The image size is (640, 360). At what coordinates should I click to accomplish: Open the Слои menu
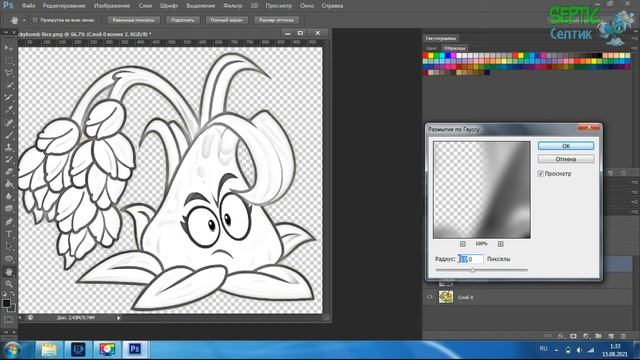[145, 6]
